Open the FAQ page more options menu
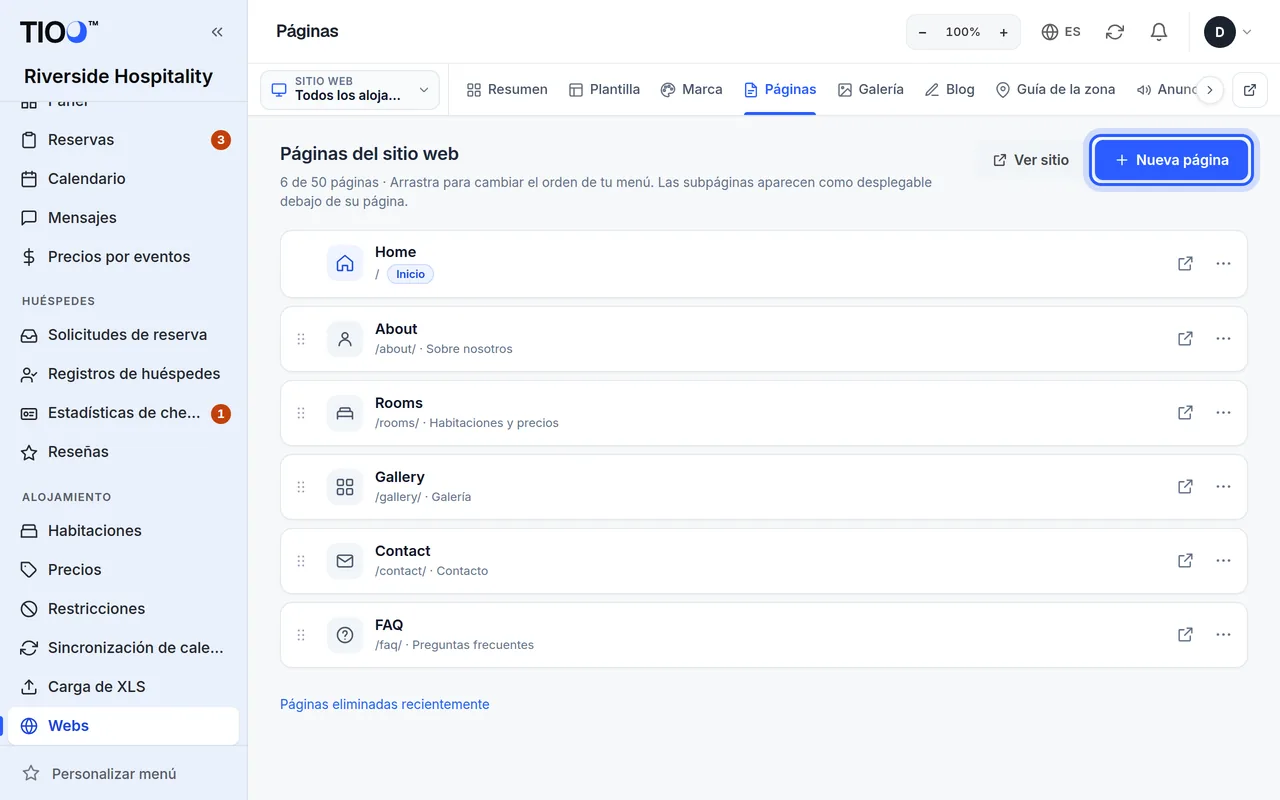The image size is (1280, 800). click(x=1223, y=635)
